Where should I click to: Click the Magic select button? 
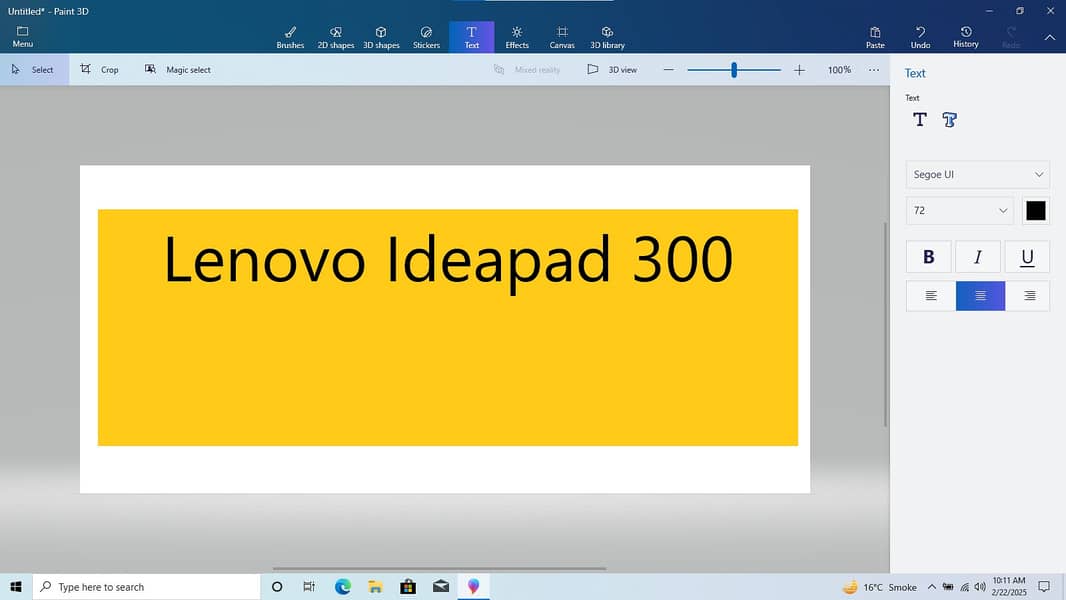[178, 70]
